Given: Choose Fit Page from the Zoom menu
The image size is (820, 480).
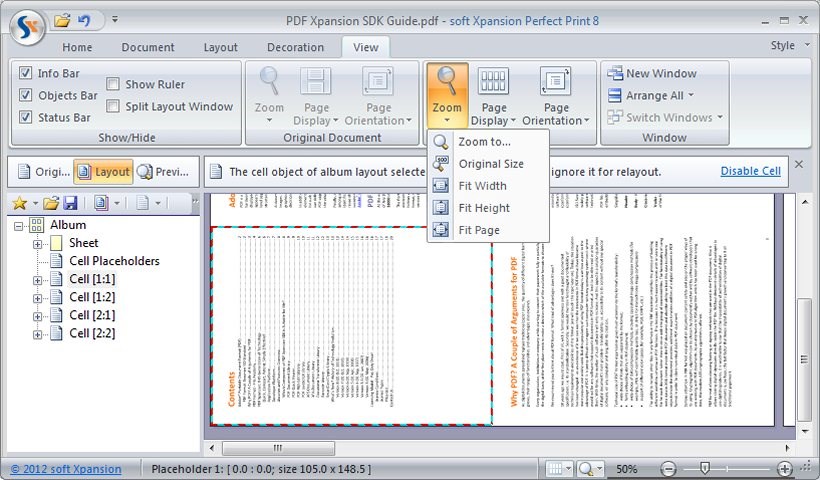Looking at the screenshot, I should 488,230.
